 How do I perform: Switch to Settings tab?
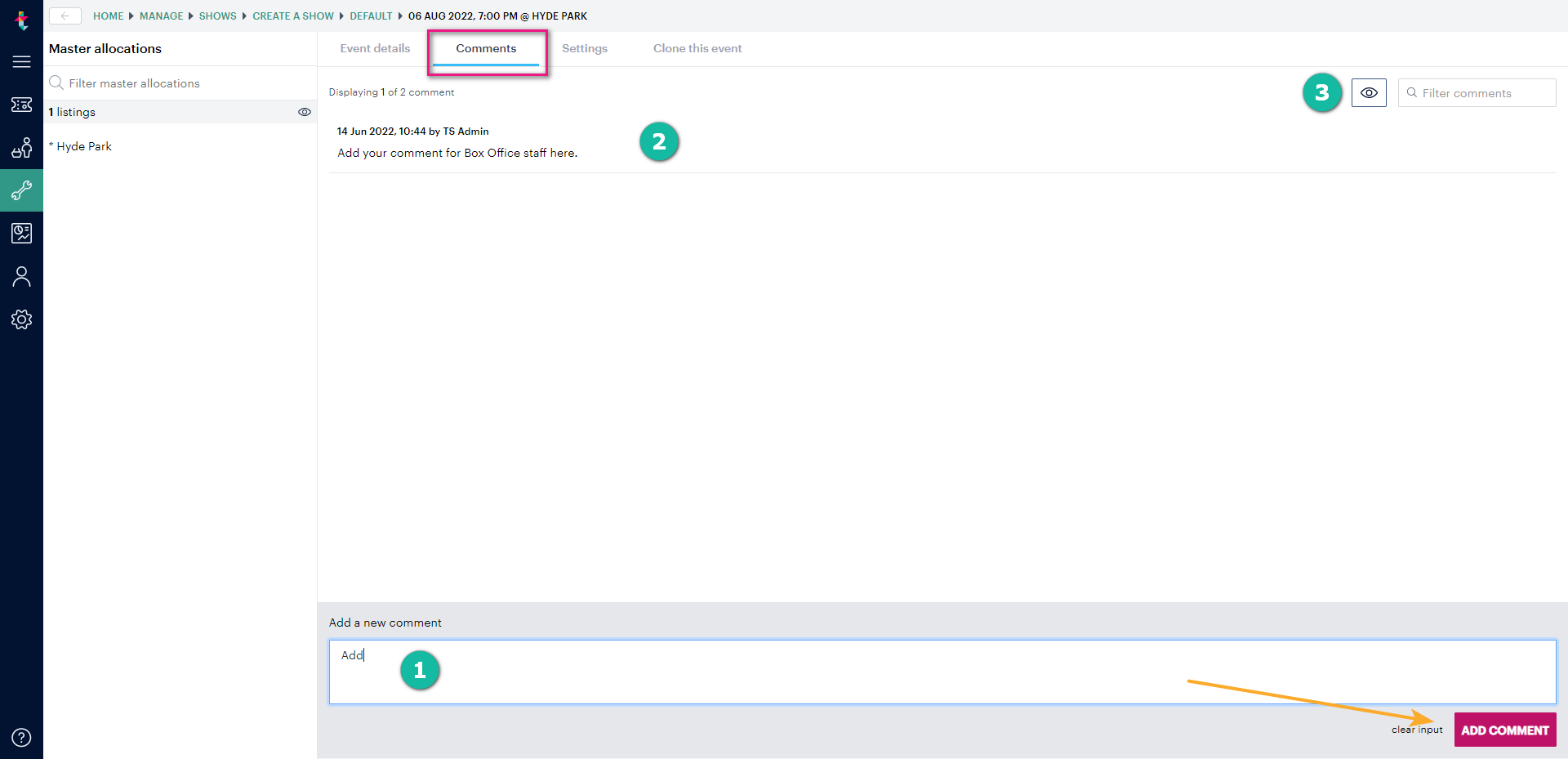(585, 48)
